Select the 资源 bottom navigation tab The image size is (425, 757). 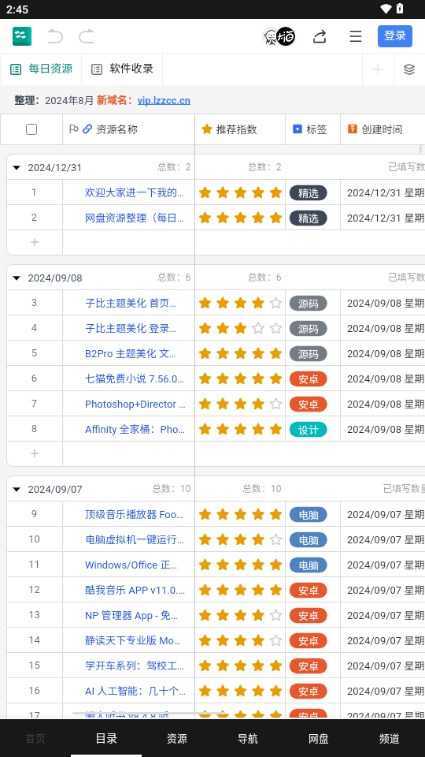(177, 738)
